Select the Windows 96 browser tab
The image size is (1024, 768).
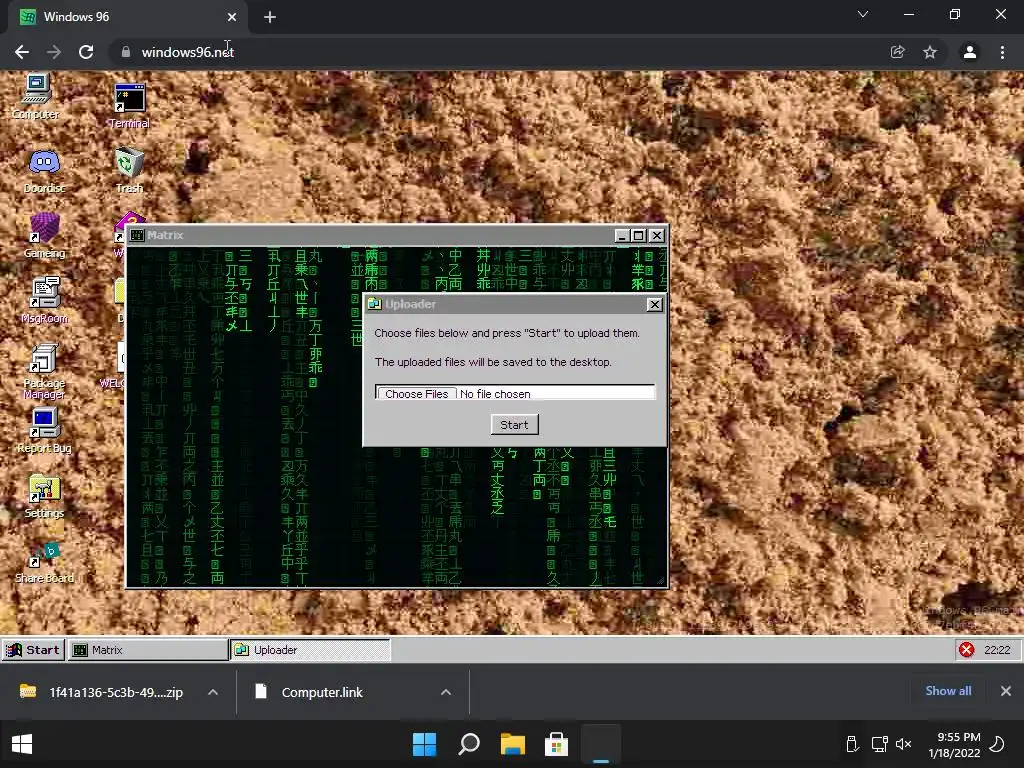point(127,17)
